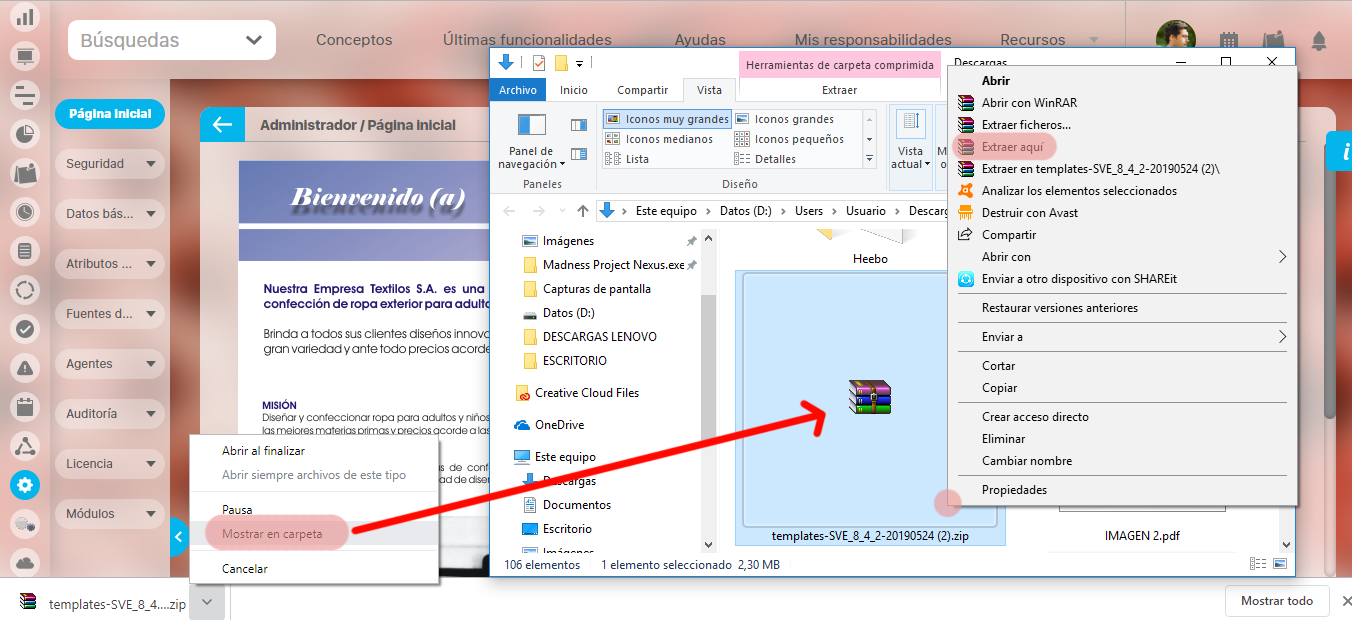The image size is (1352, 623).
Task: Click the blue back arrow beside Administrador
Action: [x=222, y=125]
